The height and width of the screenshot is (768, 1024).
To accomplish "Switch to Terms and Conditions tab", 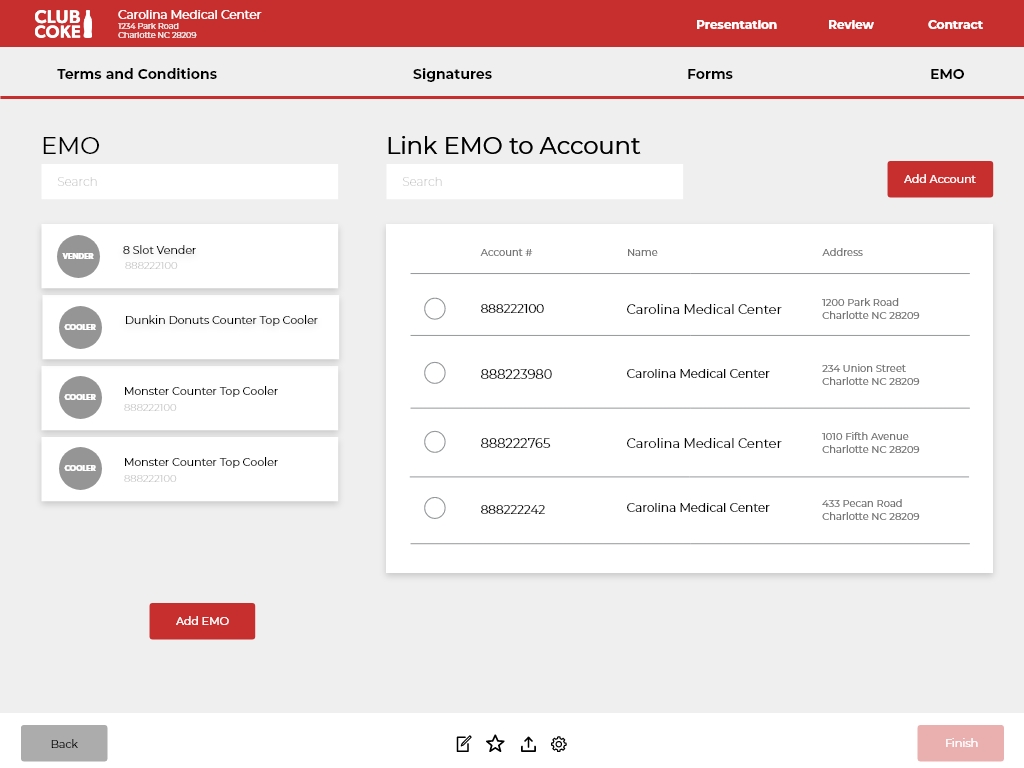I will point(136,74).
